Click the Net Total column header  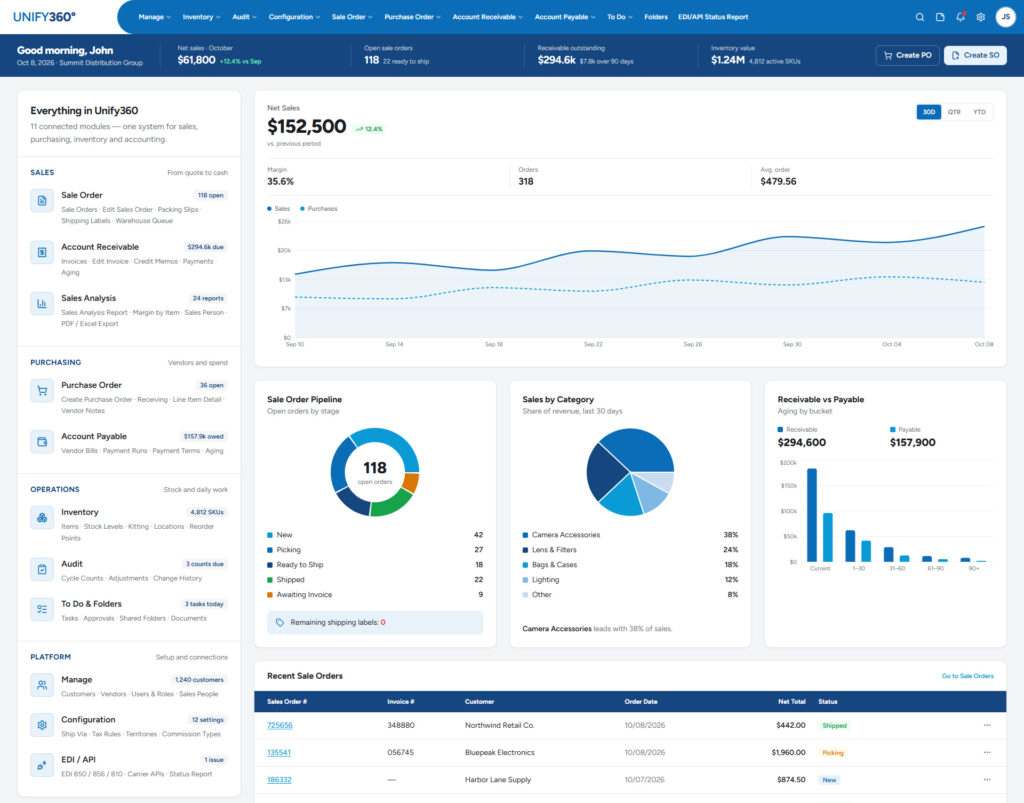click(792, 702)
